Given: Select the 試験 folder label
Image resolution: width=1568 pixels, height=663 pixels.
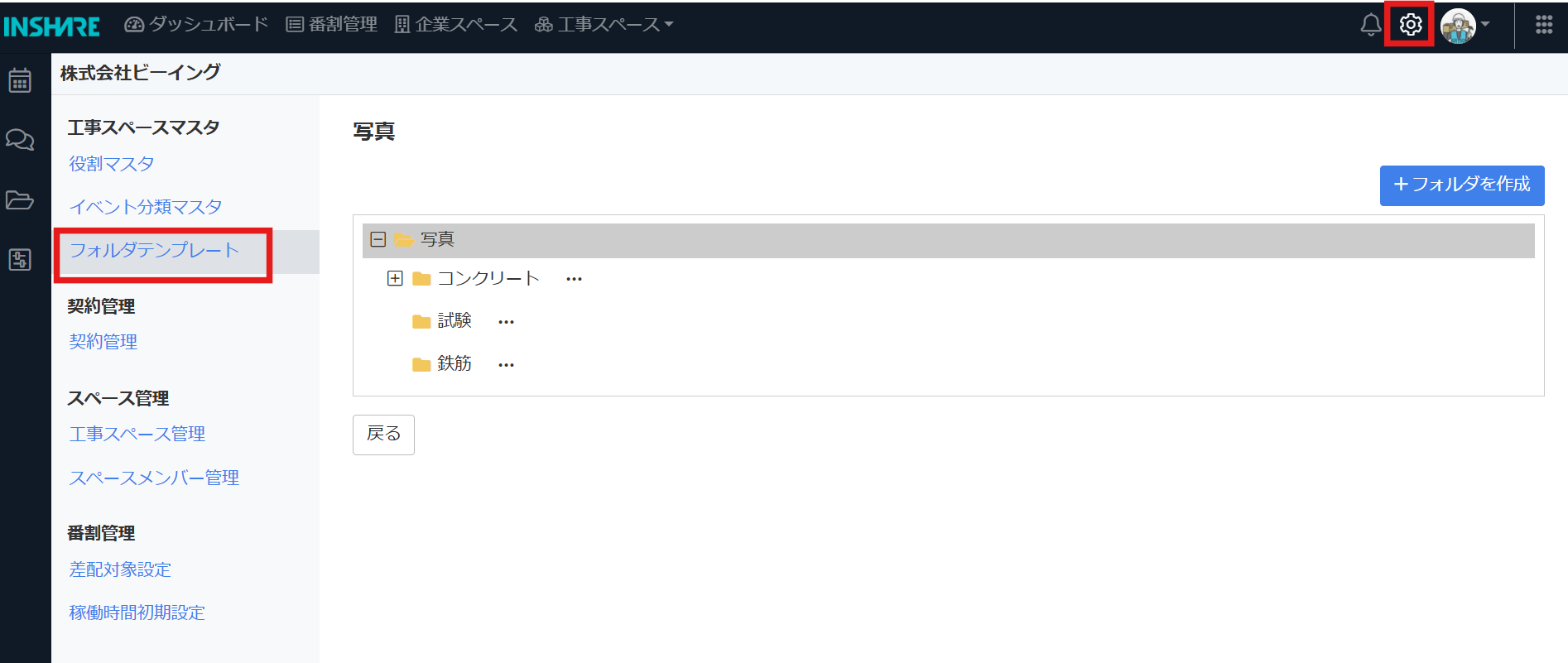Looking at the screenshot, I should pyautogui.click(x=455, y=321).
